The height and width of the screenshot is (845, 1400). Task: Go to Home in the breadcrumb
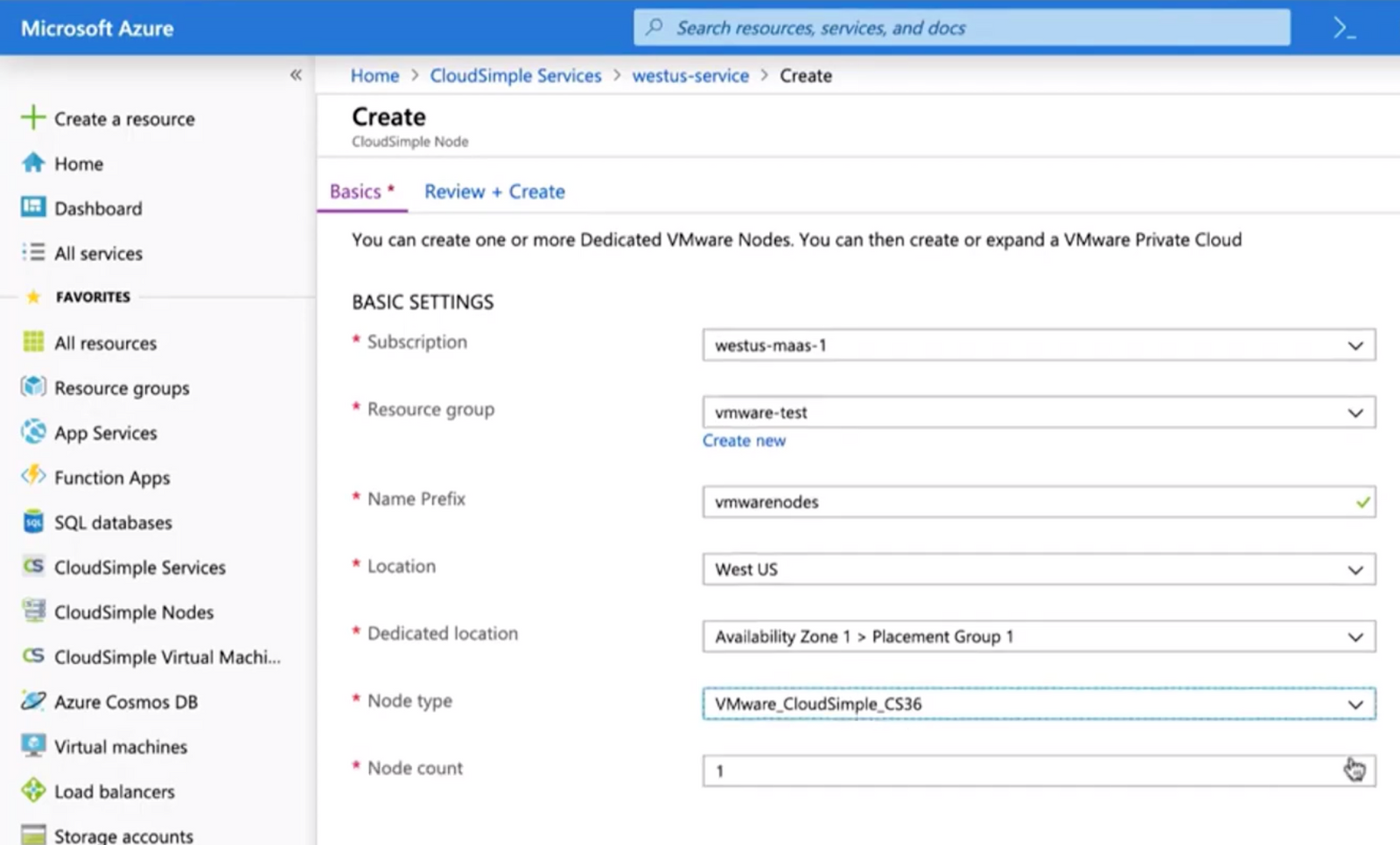pyautogui.click(x=374, y=76)
